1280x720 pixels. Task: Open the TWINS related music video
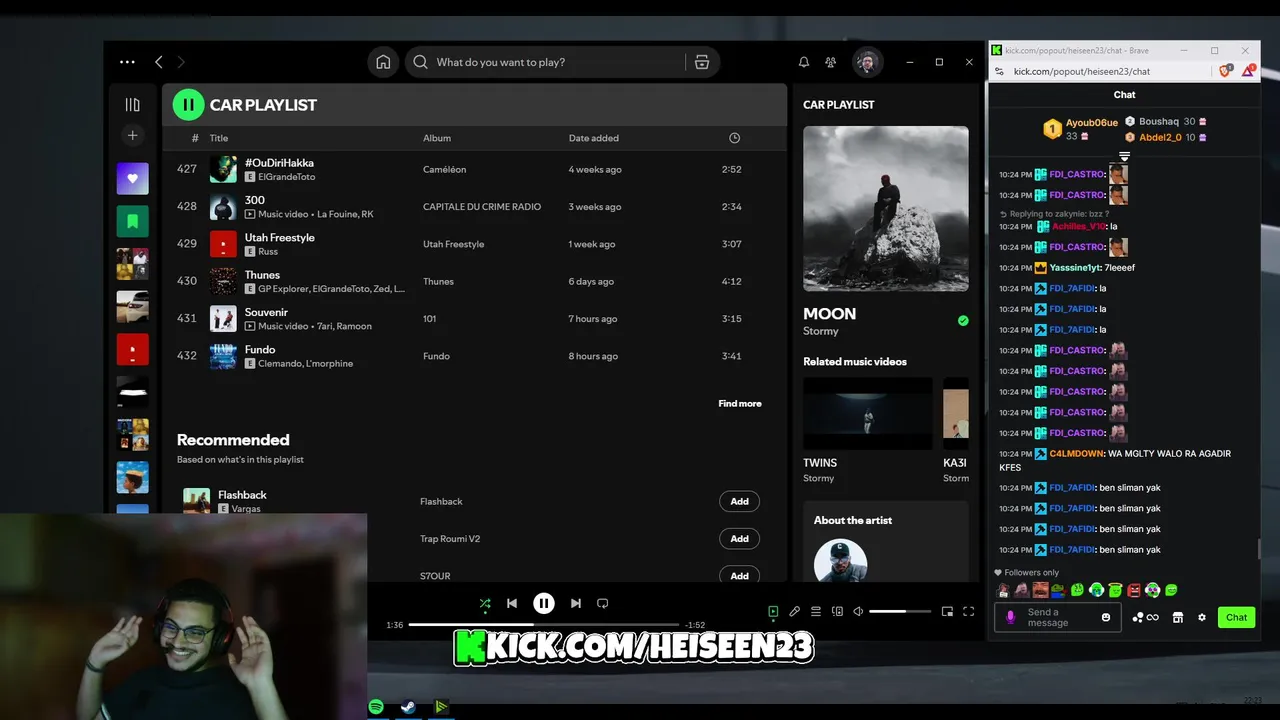(868, 413)
